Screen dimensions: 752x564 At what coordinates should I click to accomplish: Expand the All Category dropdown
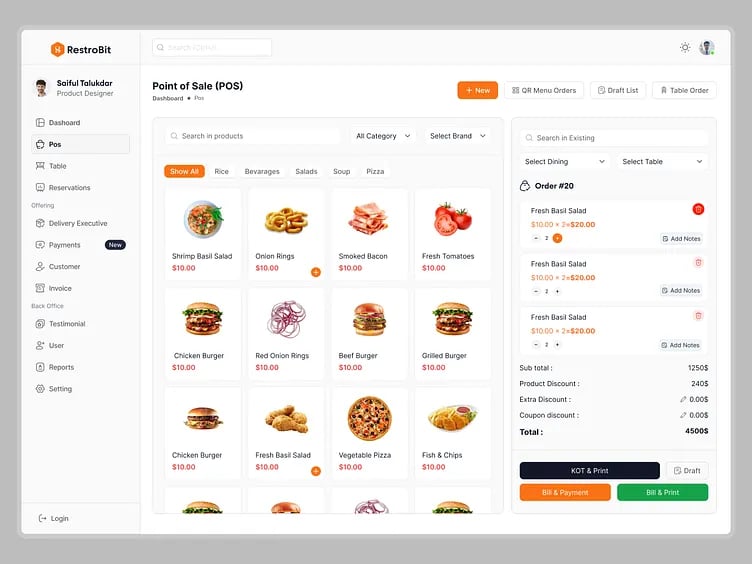[x=383, y=136]
